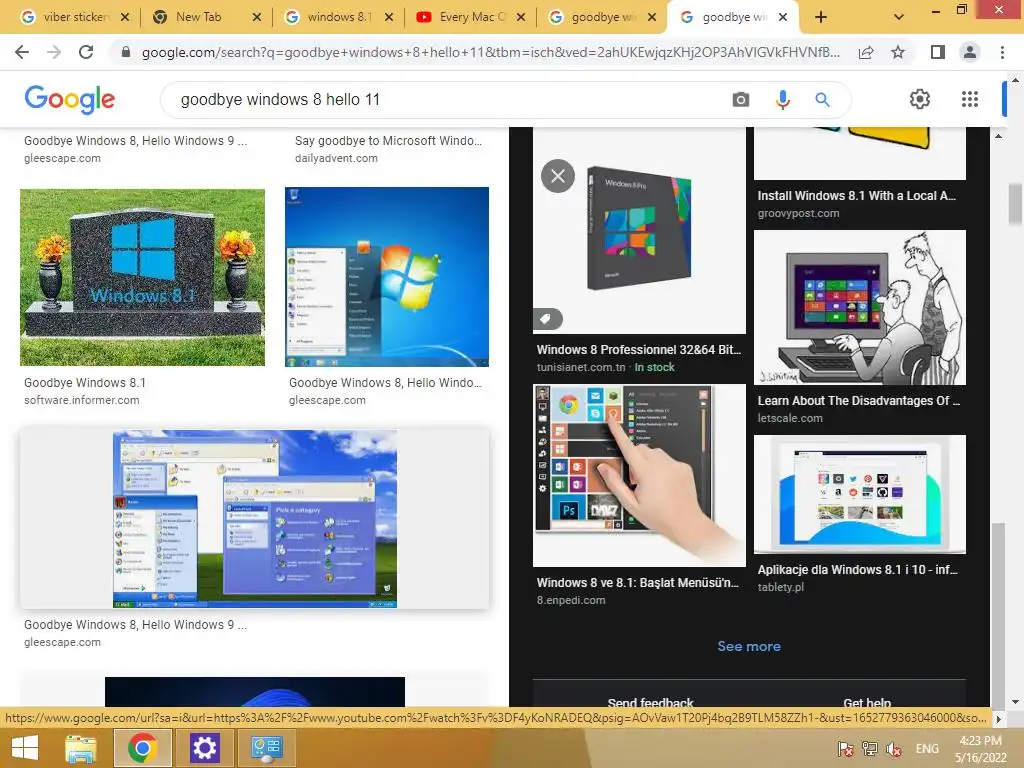Open File Explorer from taskbar
1024x768 pixels.
tap(81, 748)
